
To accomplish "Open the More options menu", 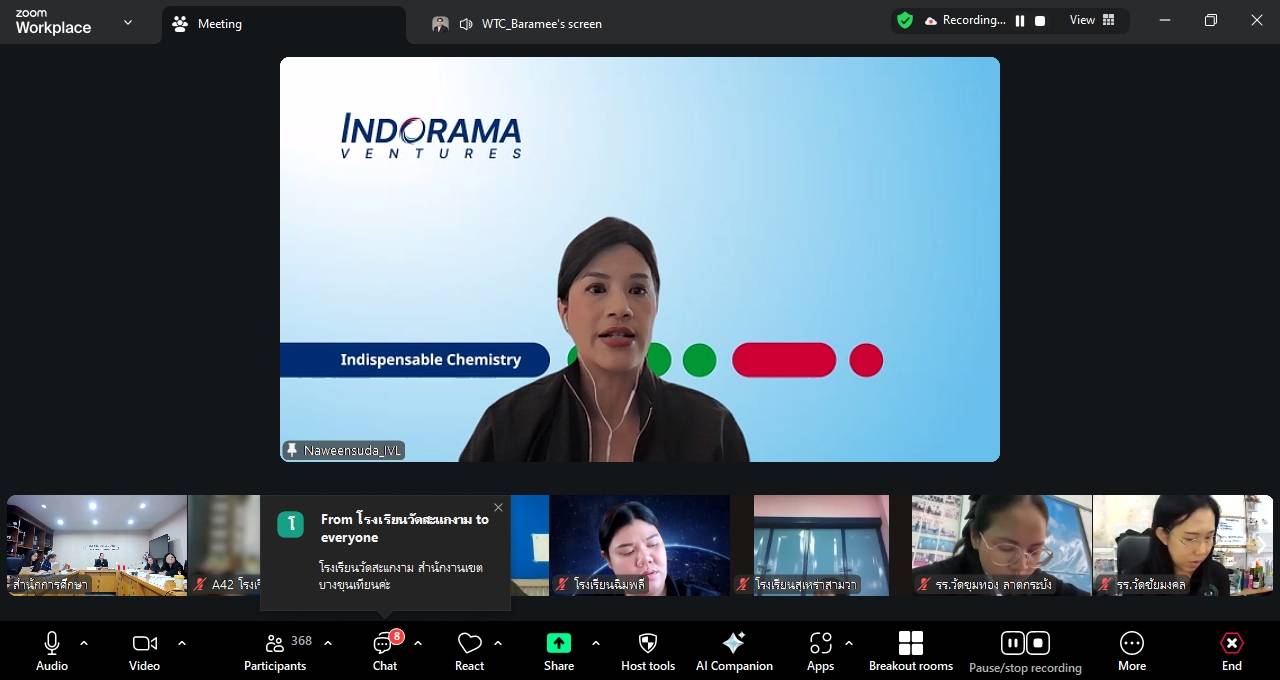I will pyautogui.click(x=1131, y=651).
